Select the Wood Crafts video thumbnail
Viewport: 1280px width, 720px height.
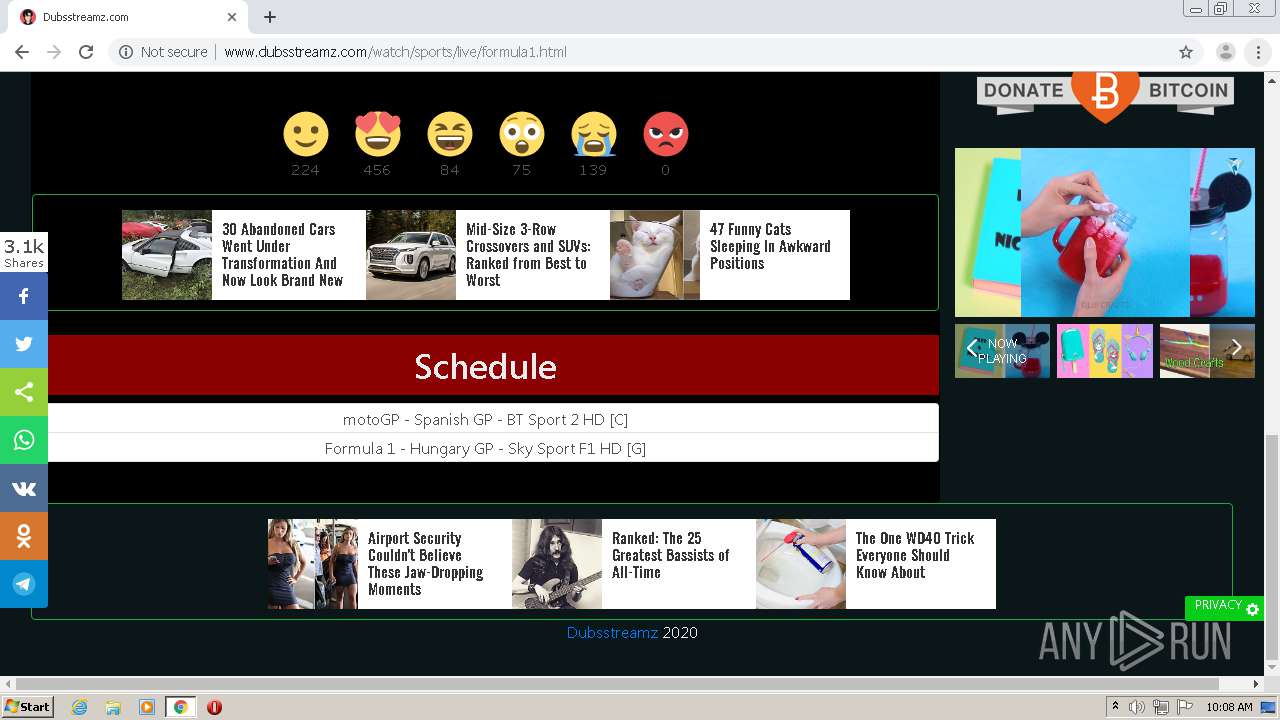1206,350
